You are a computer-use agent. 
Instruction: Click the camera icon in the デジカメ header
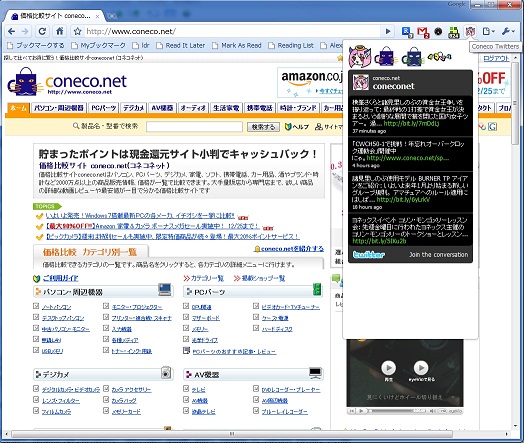(x=166, y=373)
